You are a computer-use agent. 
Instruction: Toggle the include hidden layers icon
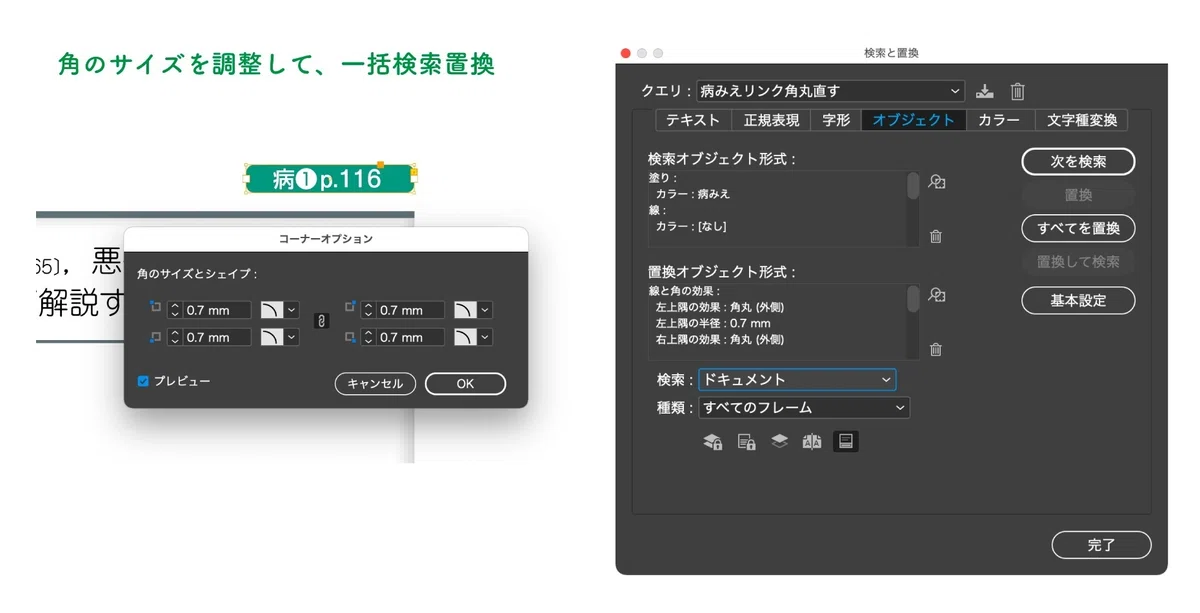[x=780, y=441]
